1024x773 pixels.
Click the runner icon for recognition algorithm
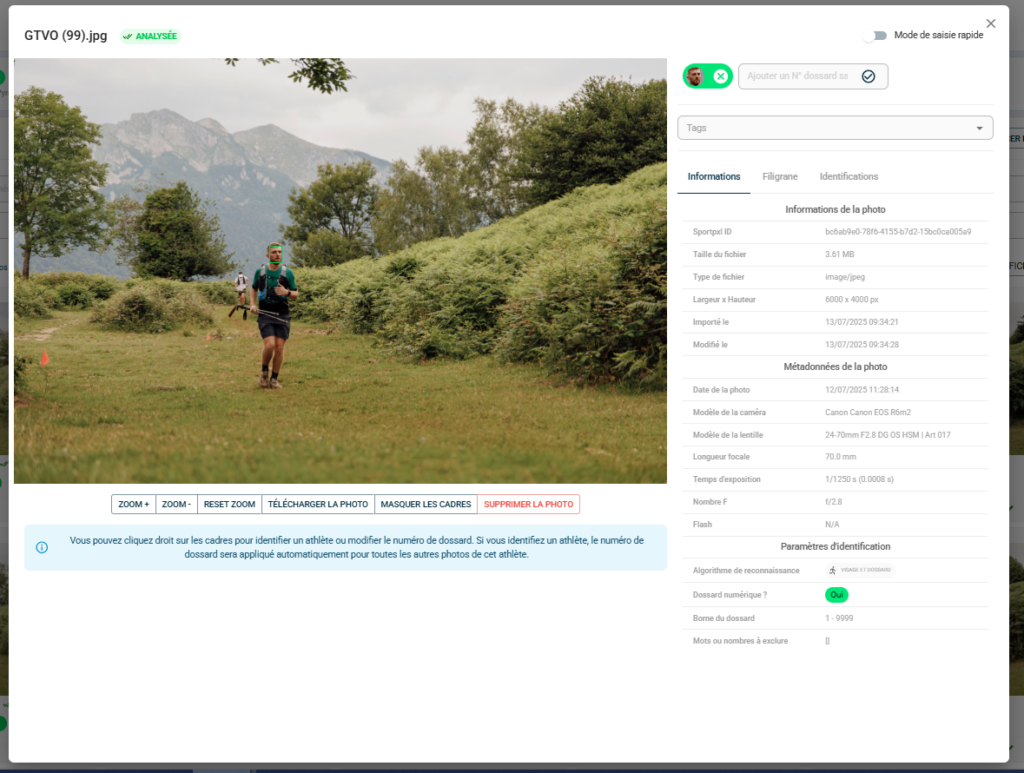[832, 570]
